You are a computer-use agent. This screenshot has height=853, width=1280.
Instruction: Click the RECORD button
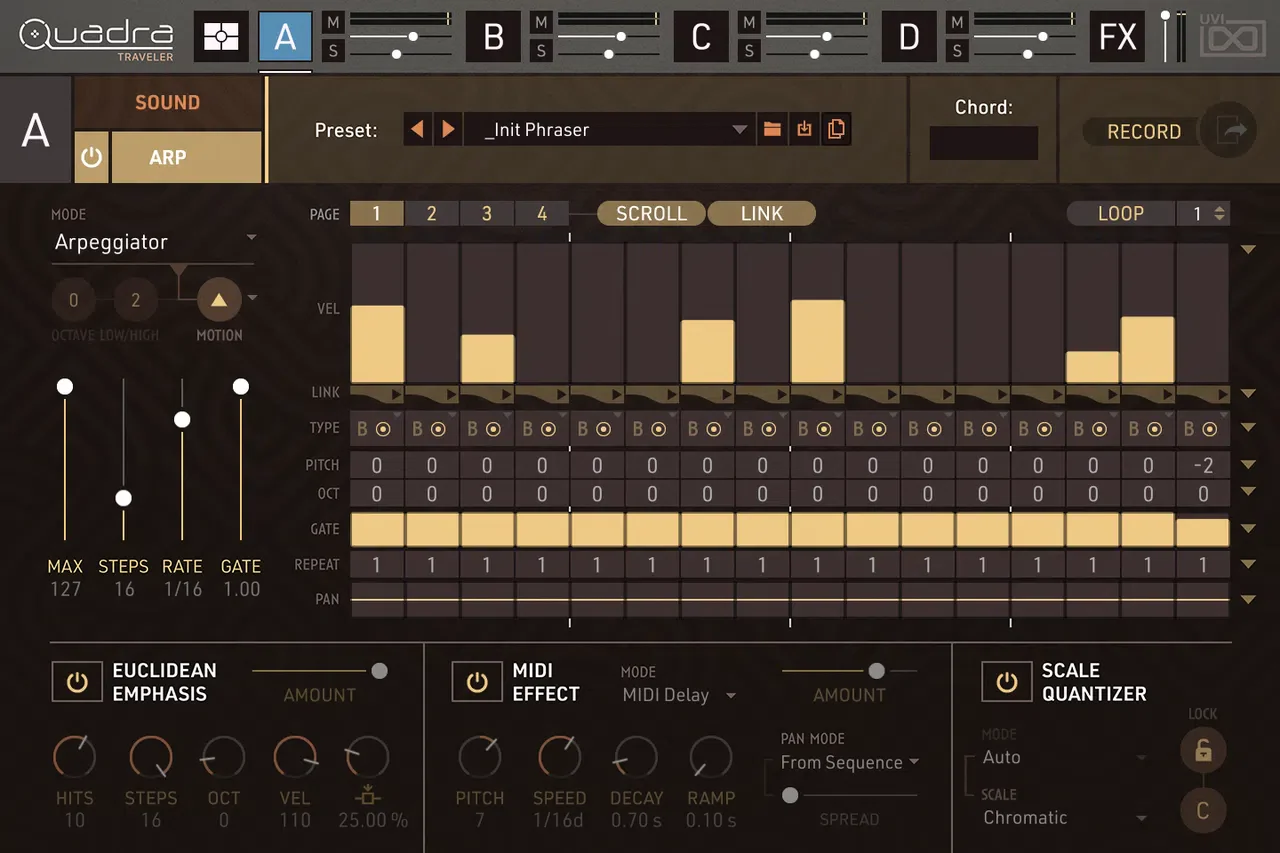point(1144,131)
